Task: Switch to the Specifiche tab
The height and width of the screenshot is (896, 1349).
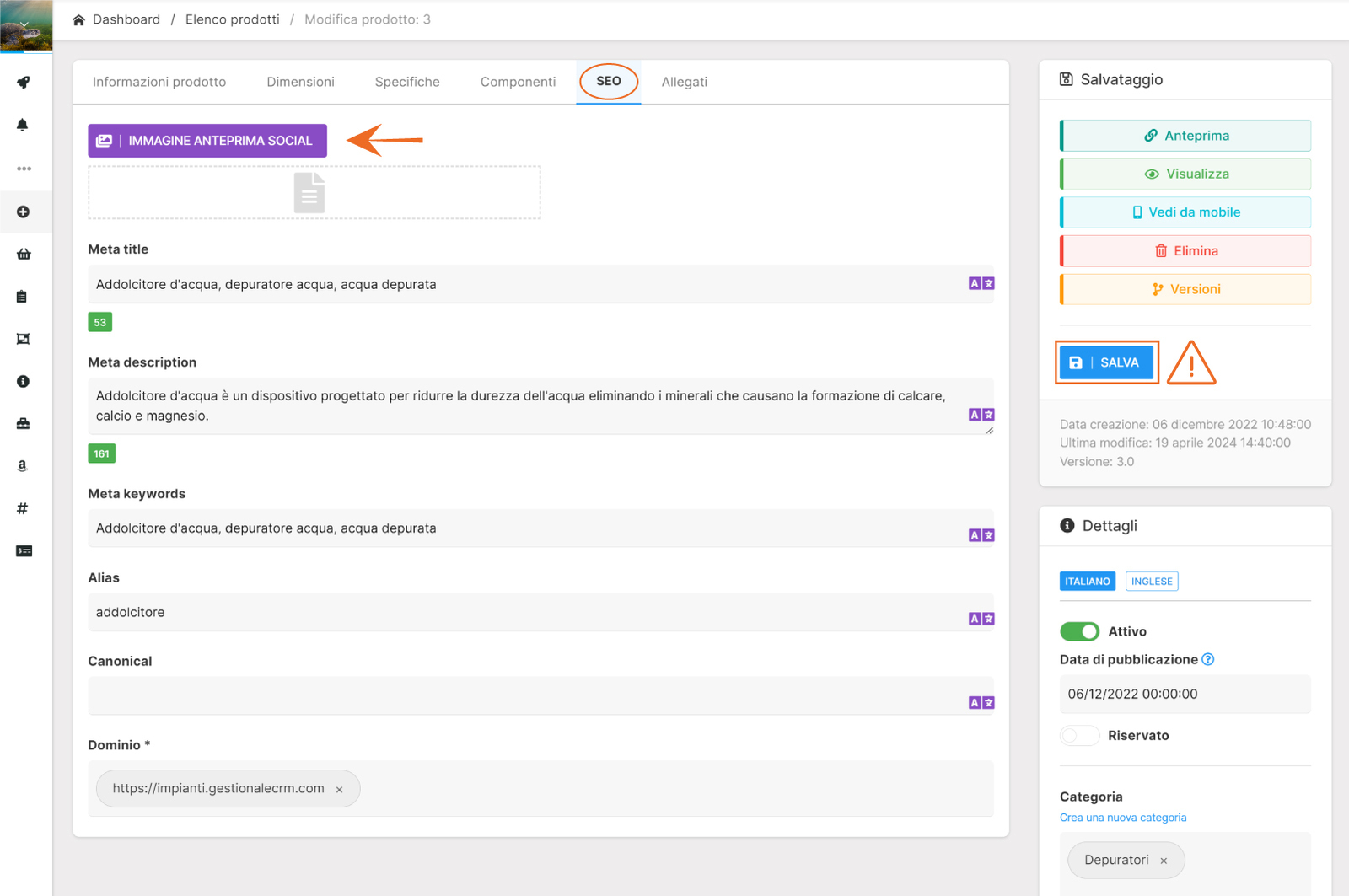Action: [407, 82]
